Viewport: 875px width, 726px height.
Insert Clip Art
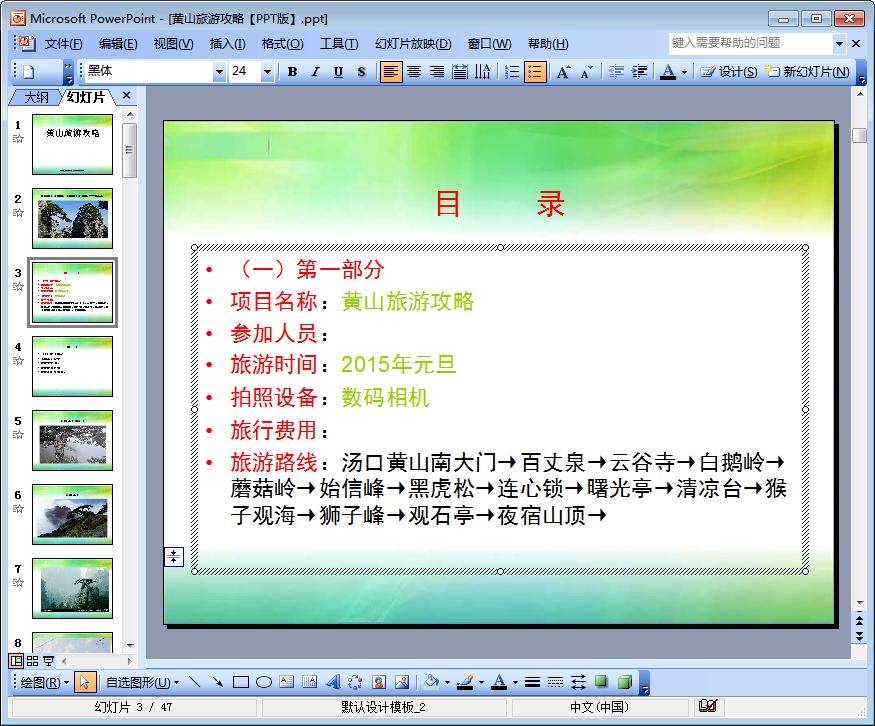click(379, 682)
